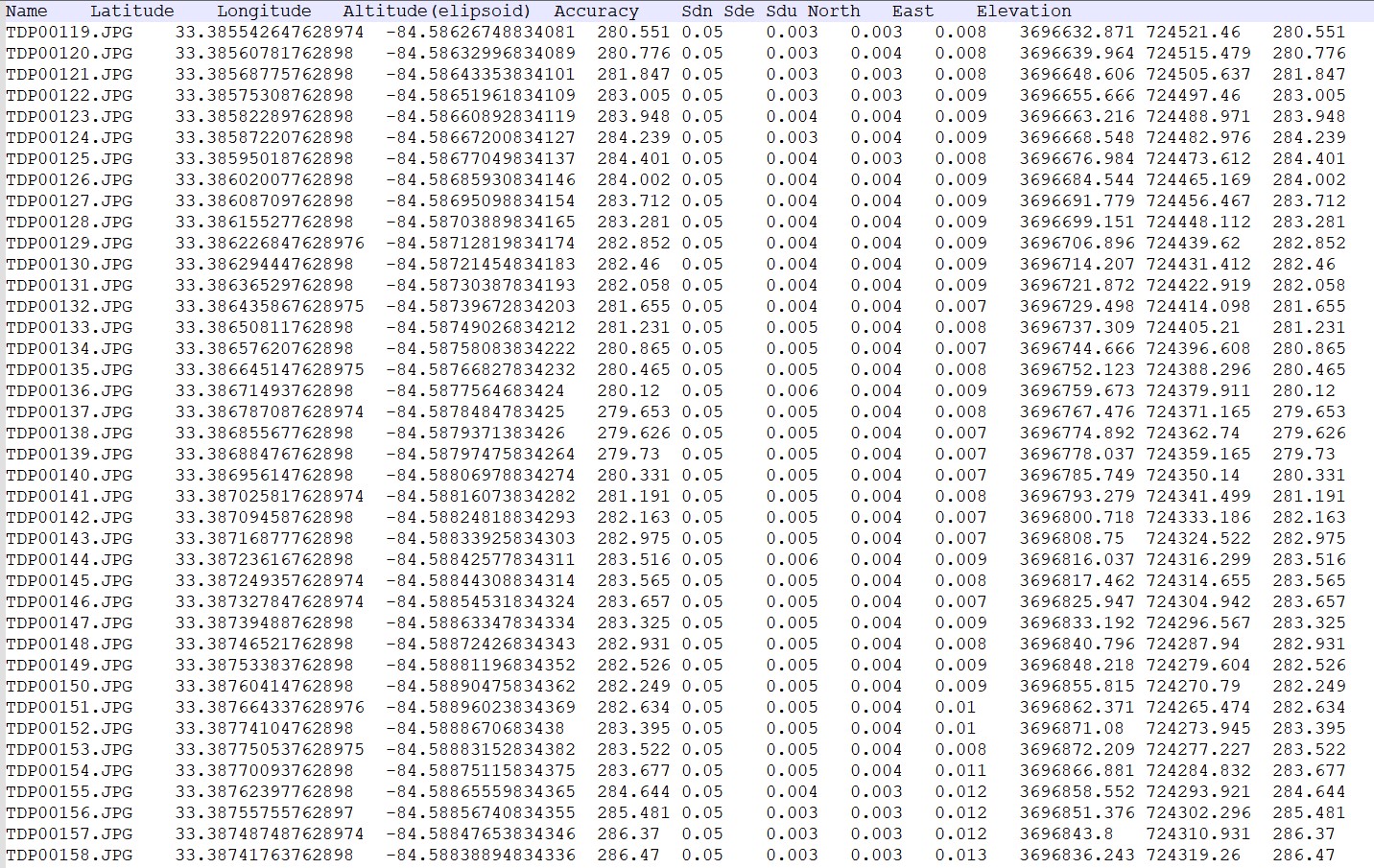Select file name TDP00152.JPG

pyautogui.click(x=69, y=728)
